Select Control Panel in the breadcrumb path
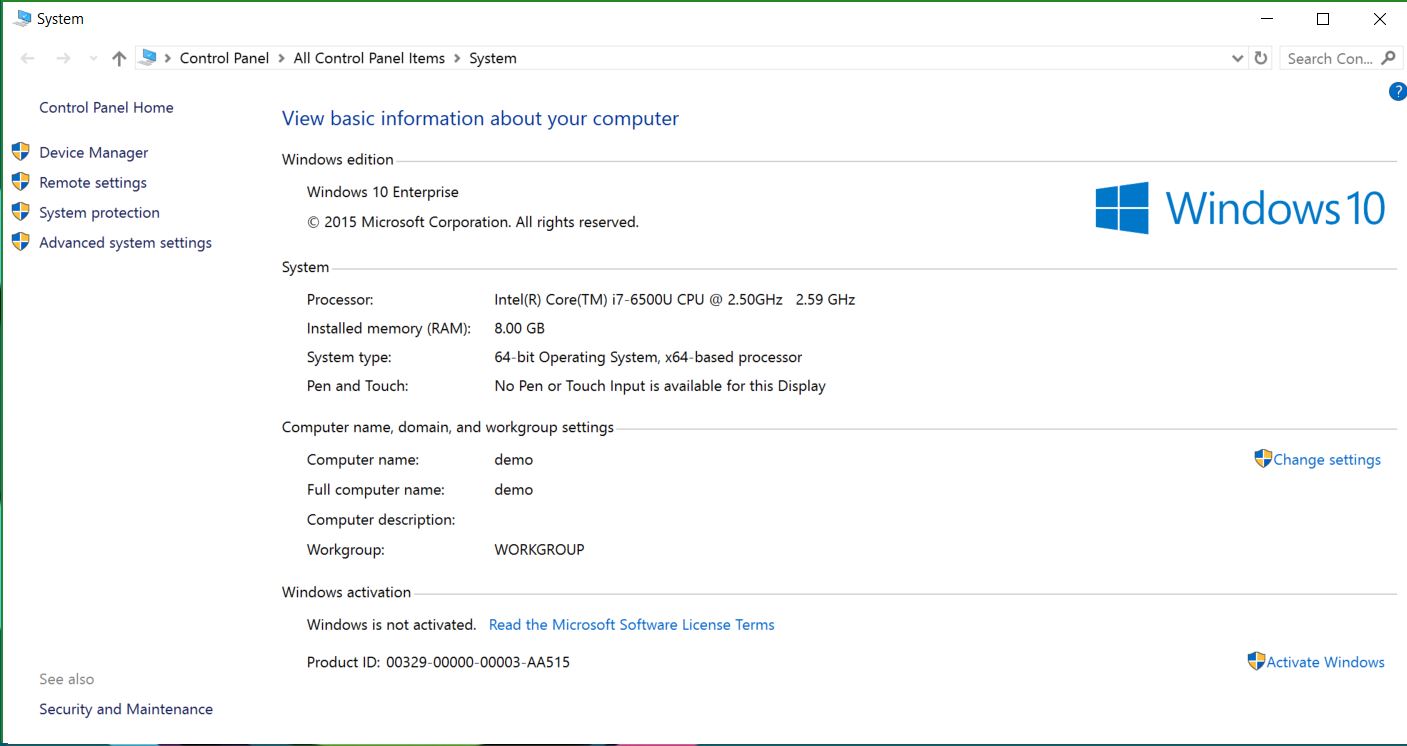This screenshot has height=746, width=1407. 224,58
